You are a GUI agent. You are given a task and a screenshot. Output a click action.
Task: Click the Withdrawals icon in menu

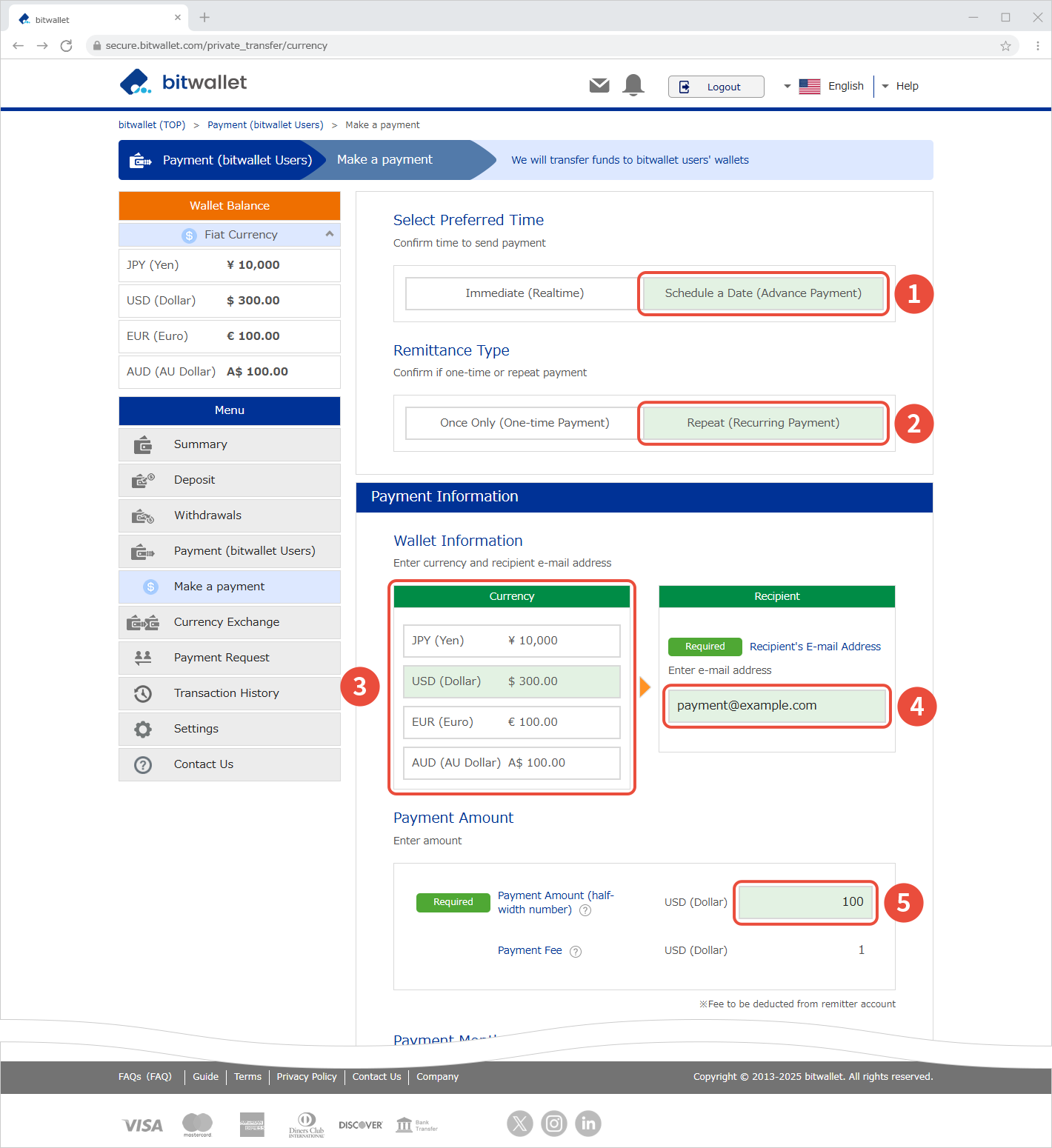[x=143, y=515]
